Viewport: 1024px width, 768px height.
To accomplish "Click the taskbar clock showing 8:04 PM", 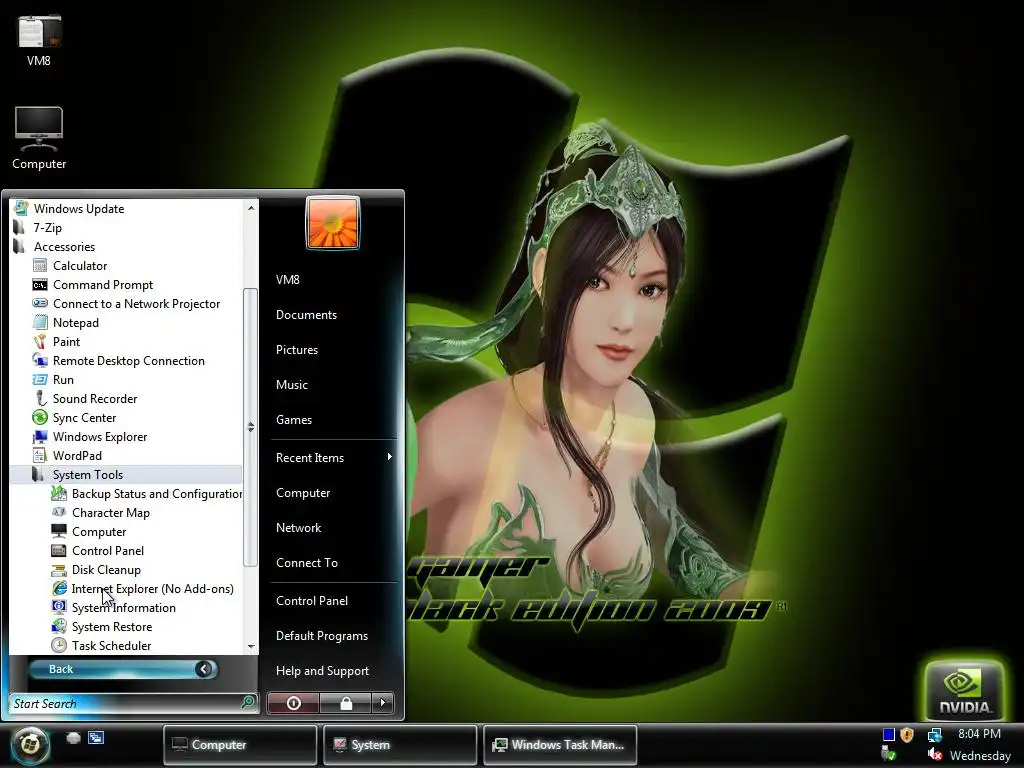I will point(979,734).
